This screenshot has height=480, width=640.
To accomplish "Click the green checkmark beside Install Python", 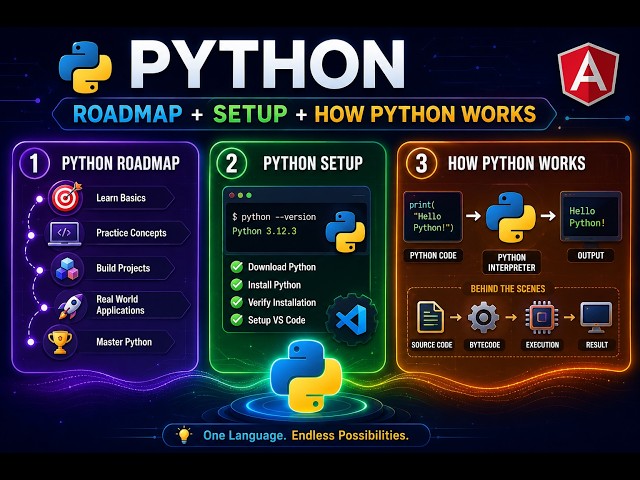I will (237, 284).
